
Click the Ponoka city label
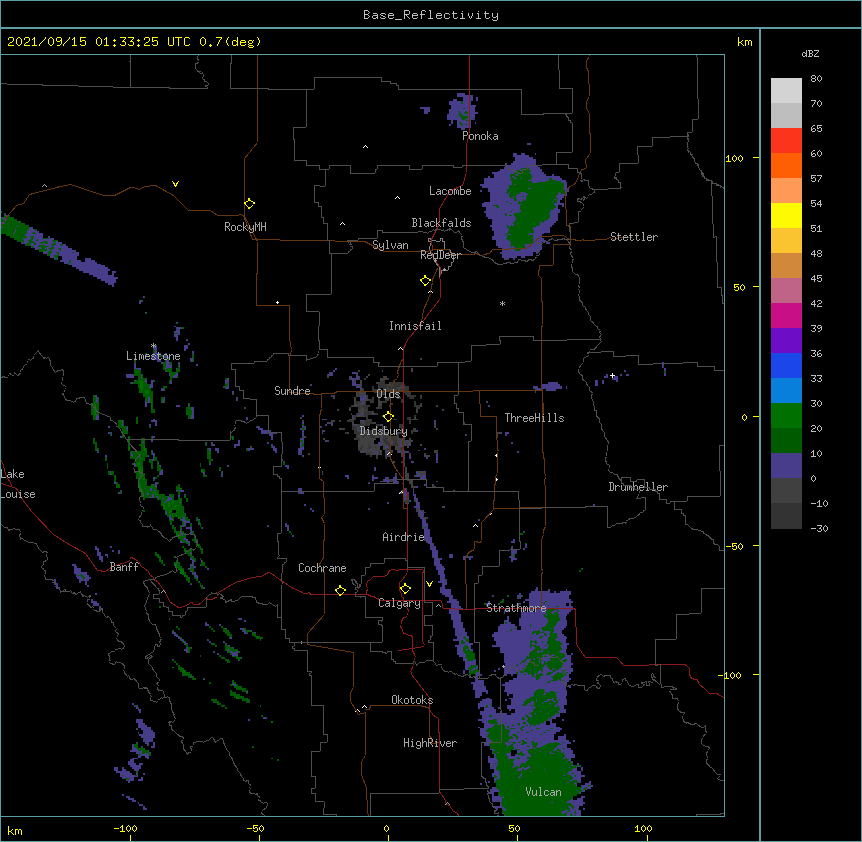coord(480,136)
